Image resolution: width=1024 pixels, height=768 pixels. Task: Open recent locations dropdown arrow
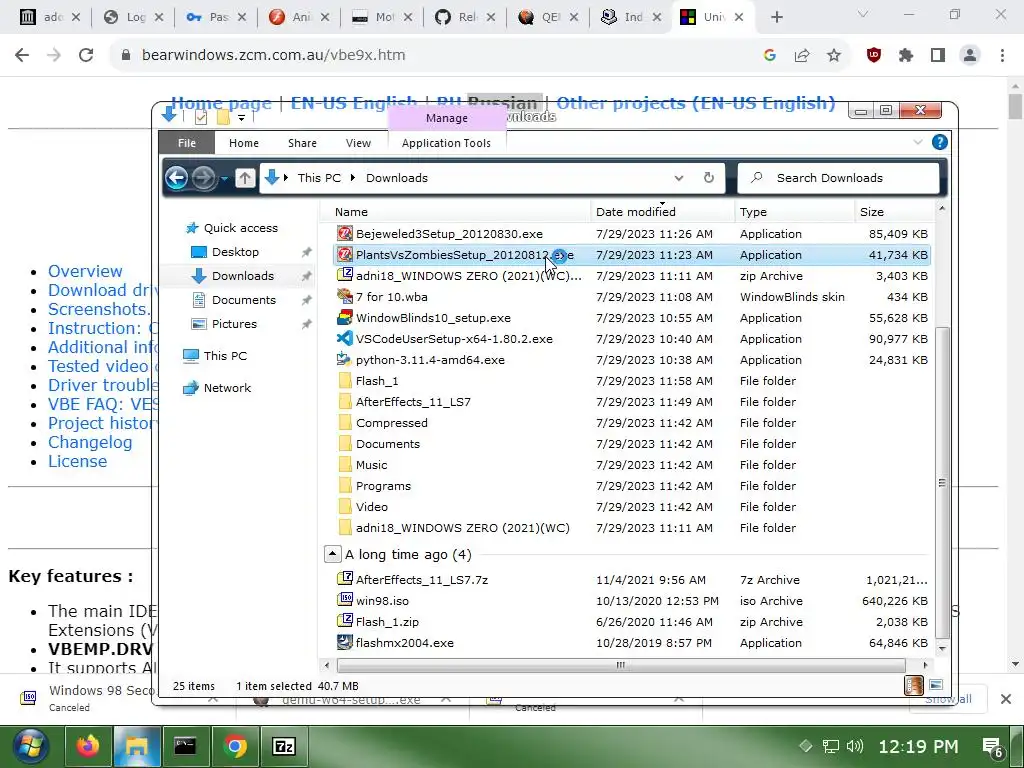click(x=224, y=178)
